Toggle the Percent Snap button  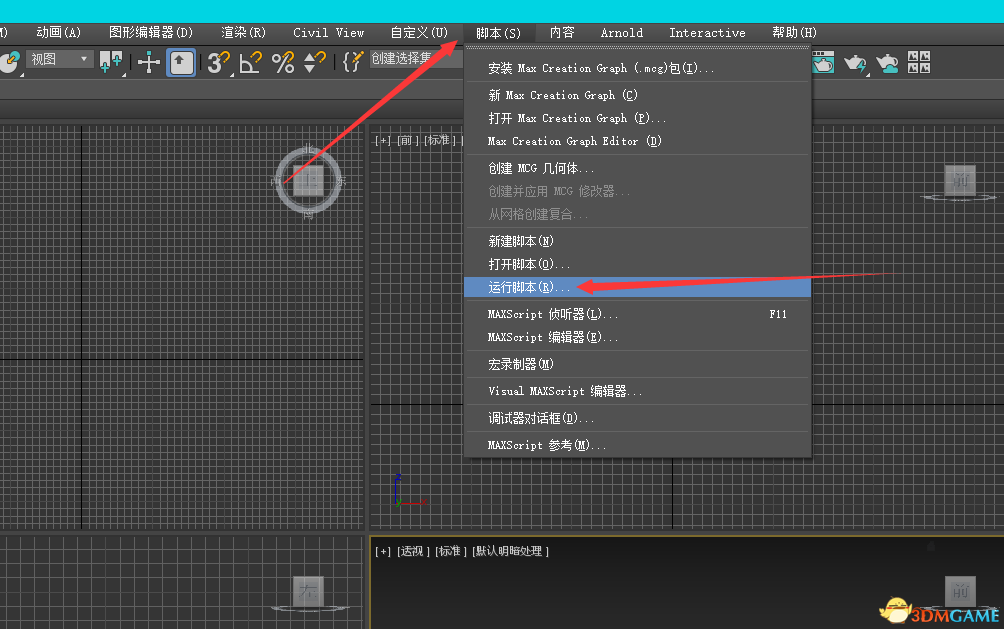tap(283, 62)
